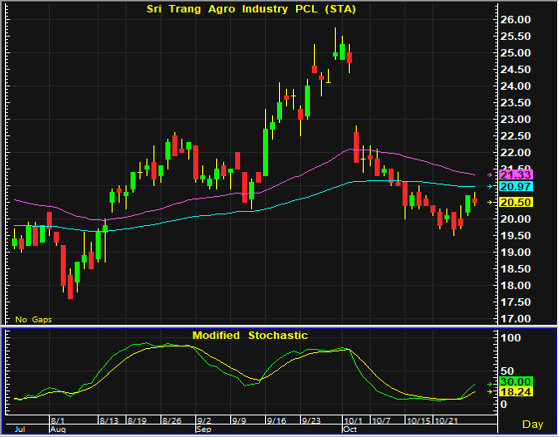Viewport: 559px width, 437px height.
Task: Select the green stochastic value 30.00
Action: [516, 382]
